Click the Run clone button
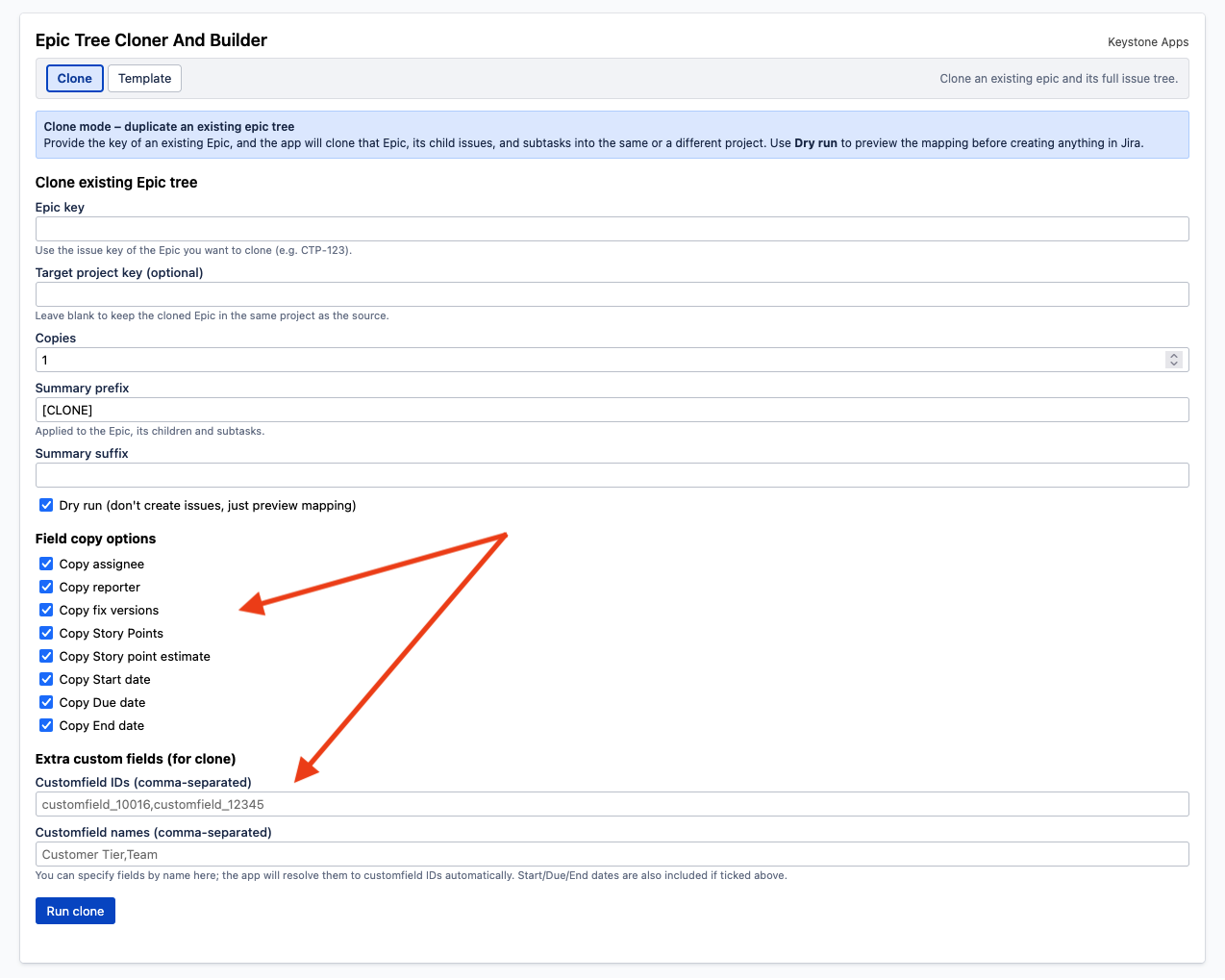1225x980 pixels. [x=75, y=910]
